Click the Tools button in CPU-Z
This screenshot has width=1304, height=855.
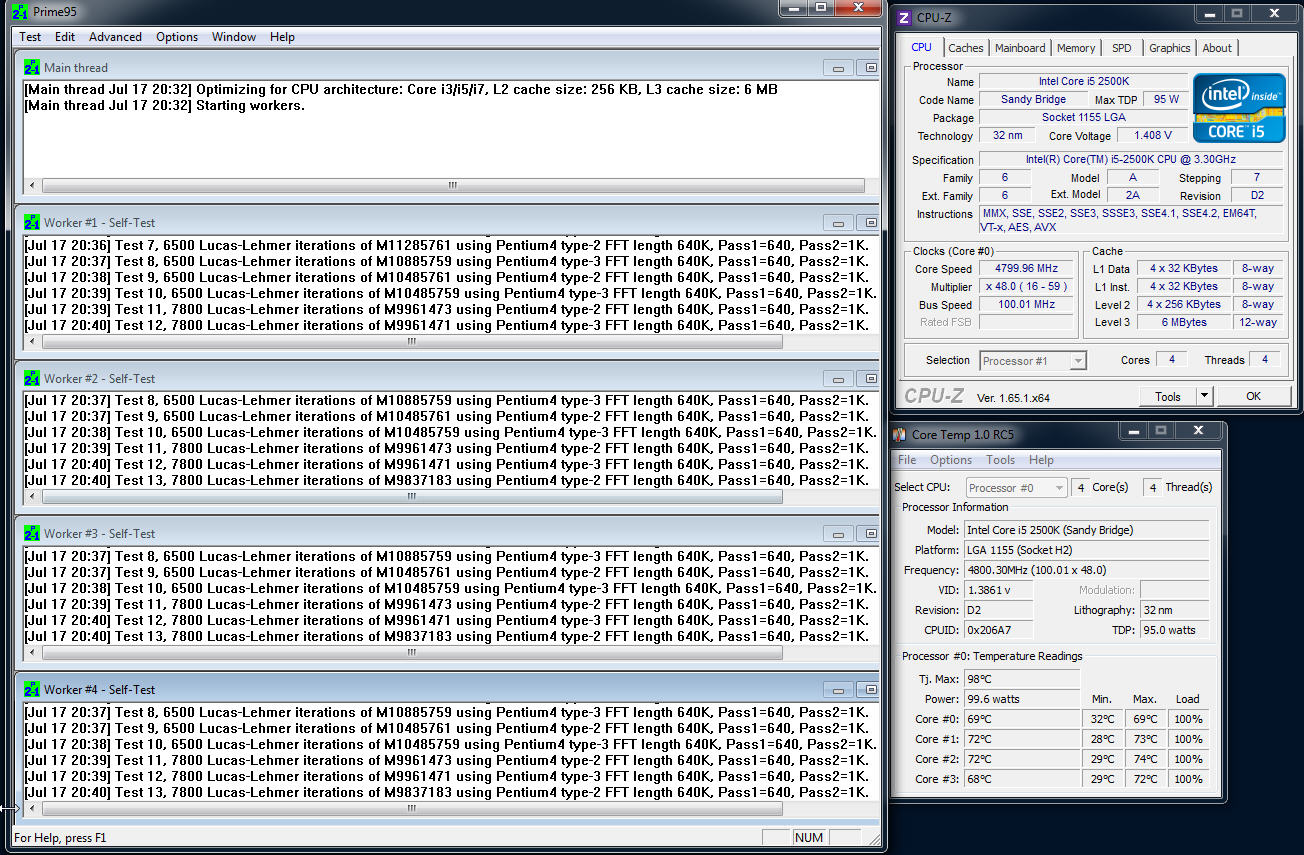[1168, 397]
